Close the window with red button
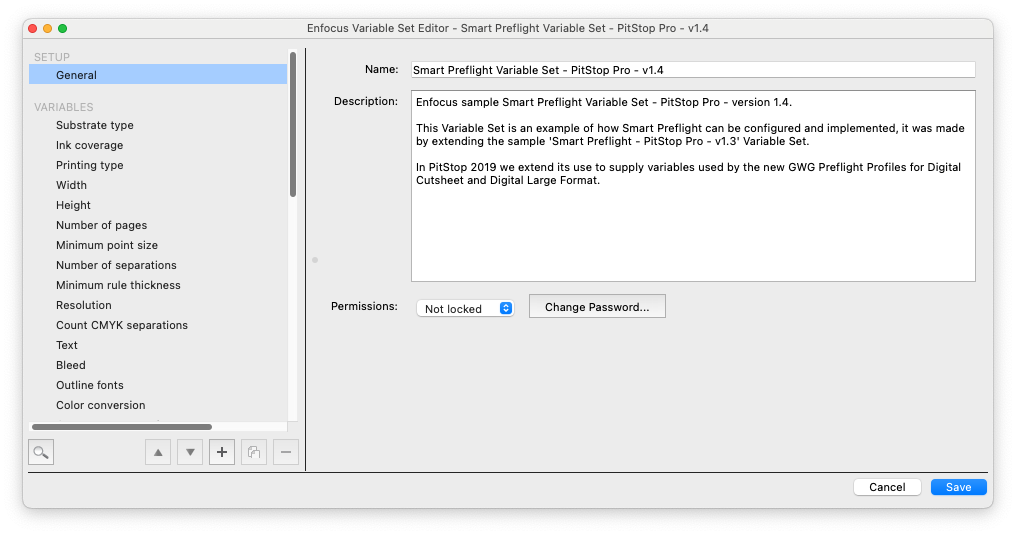The image size is (1016, 535). click(x=33, y=28)
